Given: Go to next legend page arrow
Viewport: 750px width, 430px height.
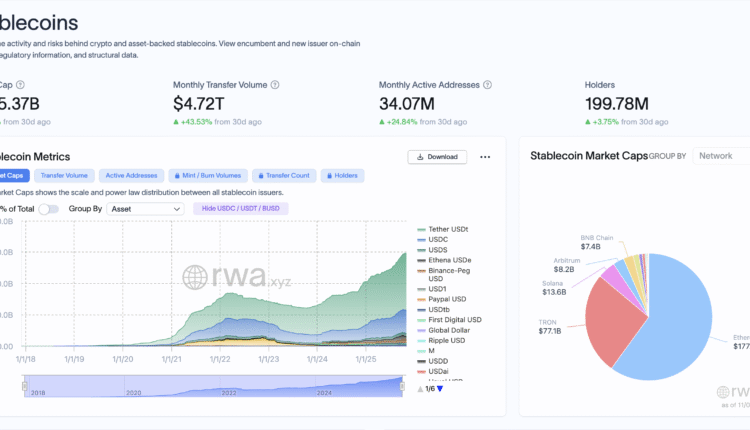Looking at the screenshot, I should click(440, 388).
